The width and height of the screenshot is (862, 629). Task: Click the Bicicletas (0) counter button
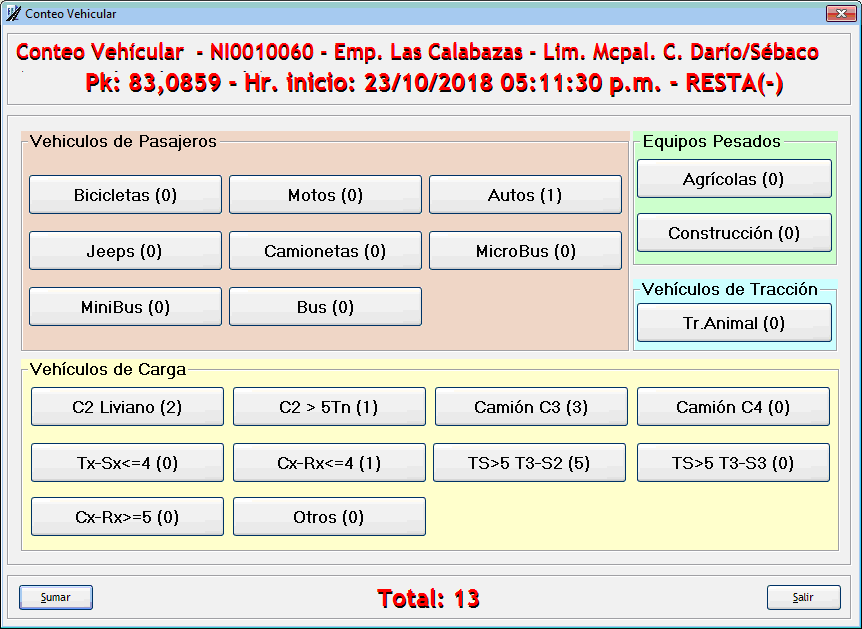pos(125,195)
